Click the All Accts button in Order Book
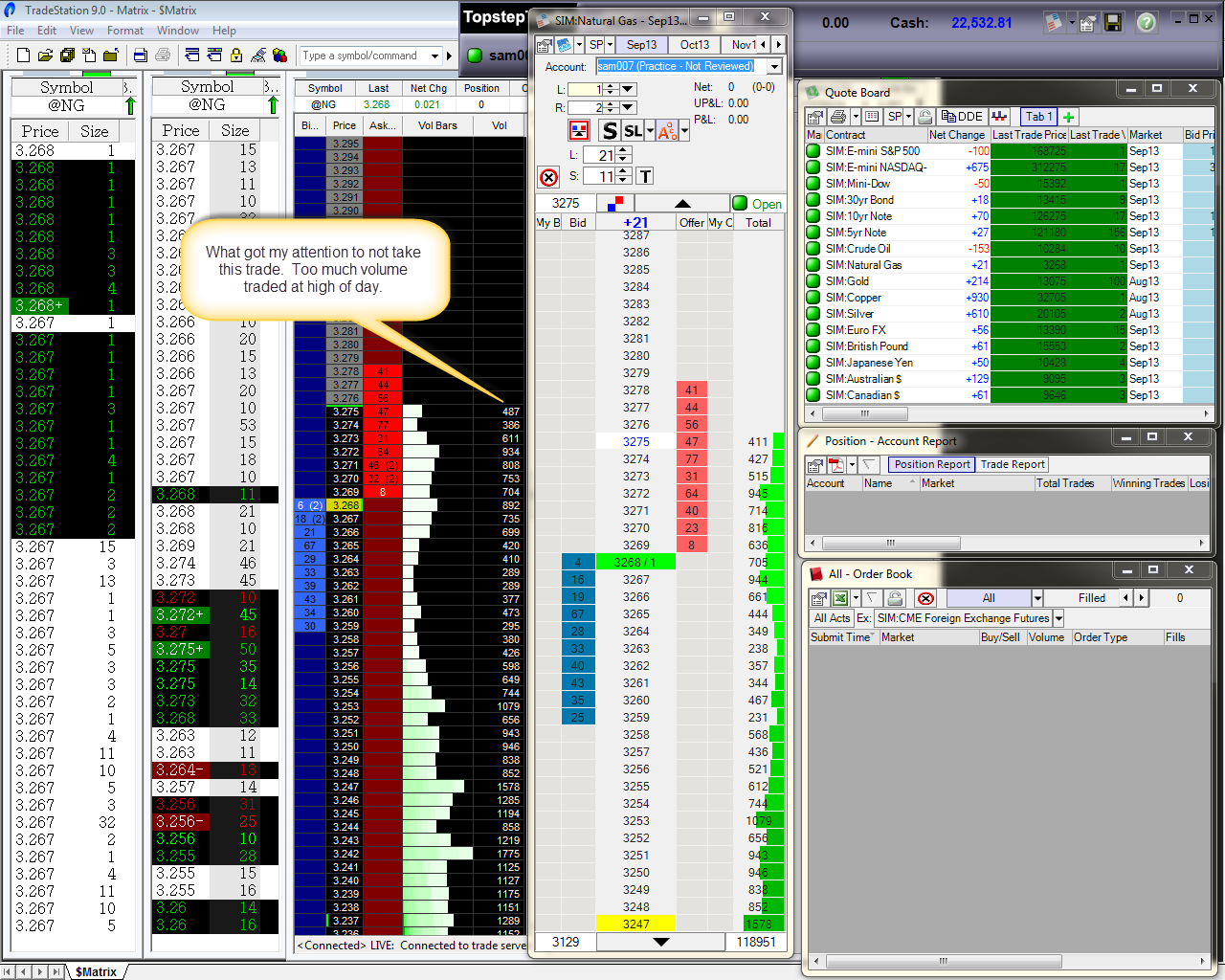The width and height of the screenshot is (1225, 980). 832,618
